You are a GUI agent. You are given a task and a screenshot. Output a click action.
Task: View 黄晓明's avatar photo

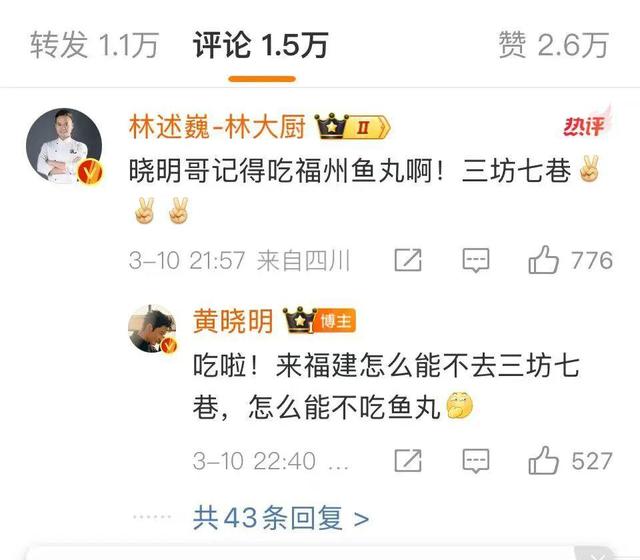coord(152,328)
